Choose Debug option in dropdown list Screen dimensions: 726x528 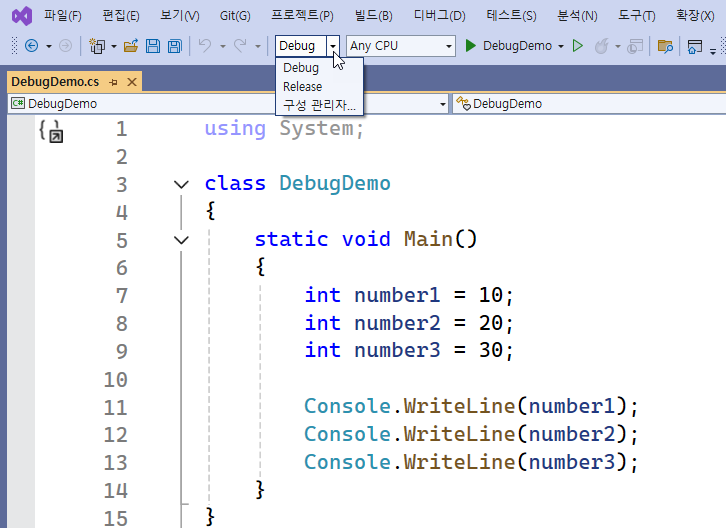[301, 68]
